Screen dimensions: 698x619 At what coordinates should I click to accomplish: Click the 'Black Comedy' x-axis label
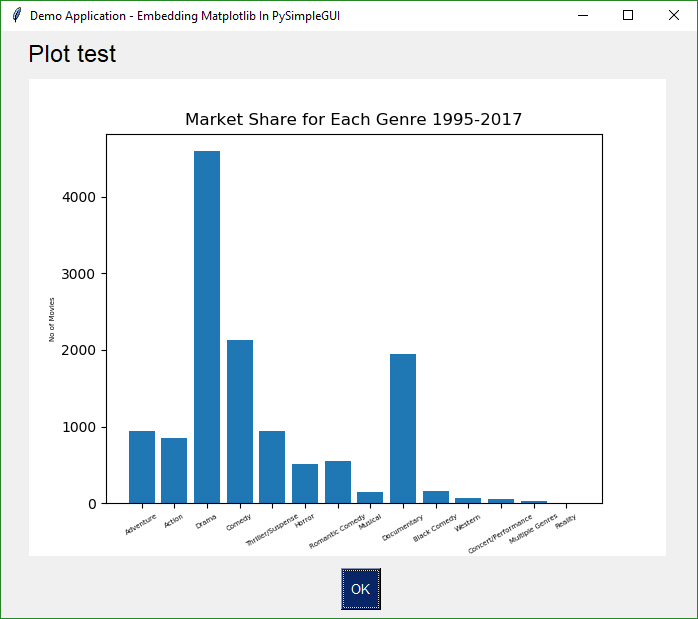(x=435, y=528)
